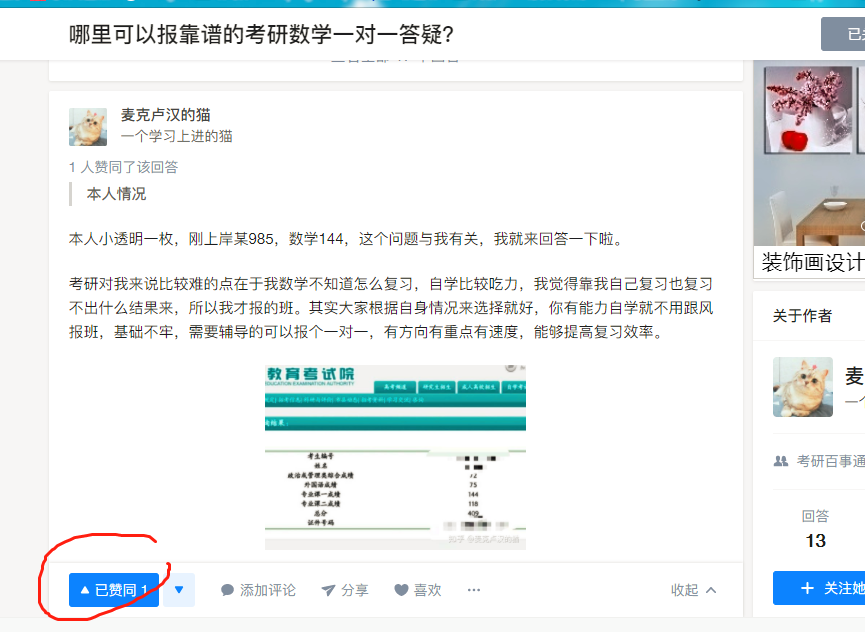865x632 pixels.
Task: Click the author tagline 一个学习上进的猫
Action: pyautogui.click(x=177, y=136)
